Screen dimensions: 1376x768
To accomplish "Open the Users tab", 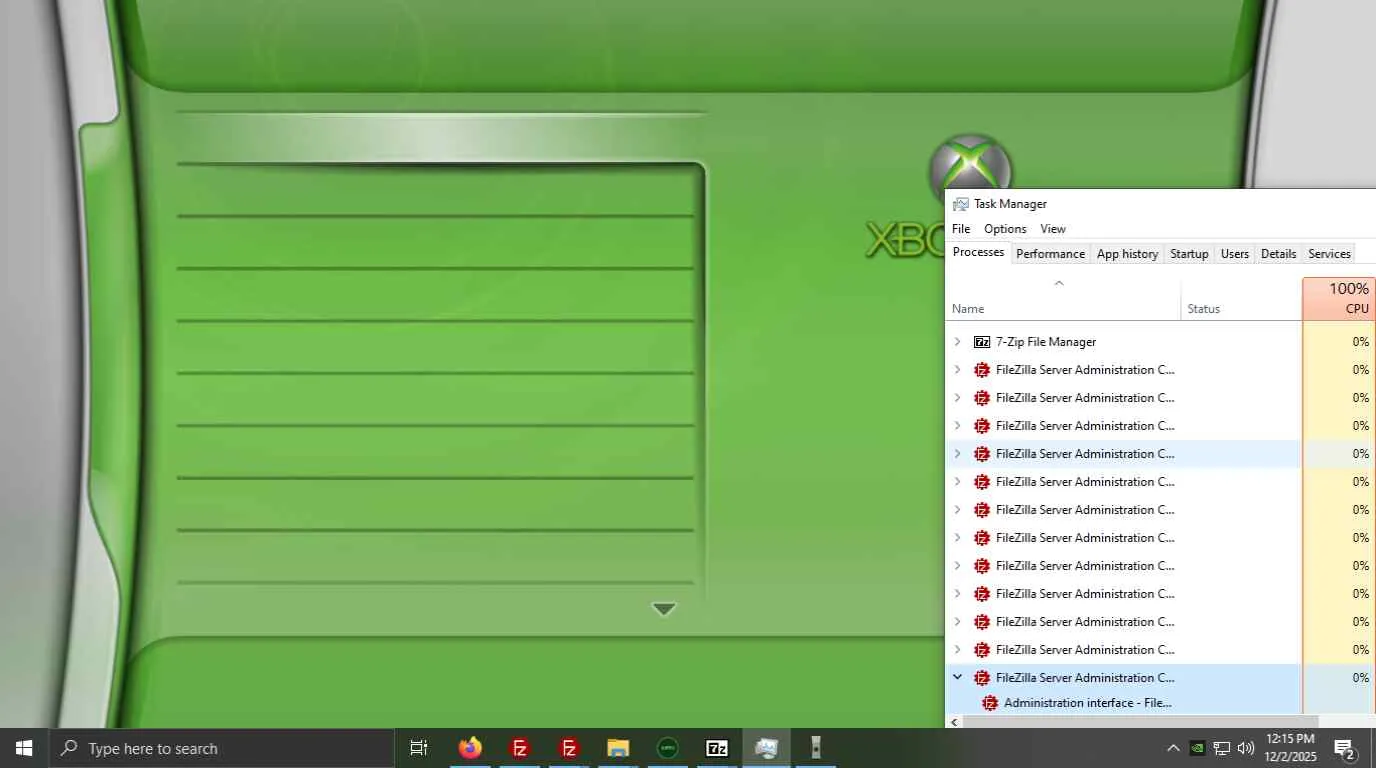I will click(x=1234, y=254).
